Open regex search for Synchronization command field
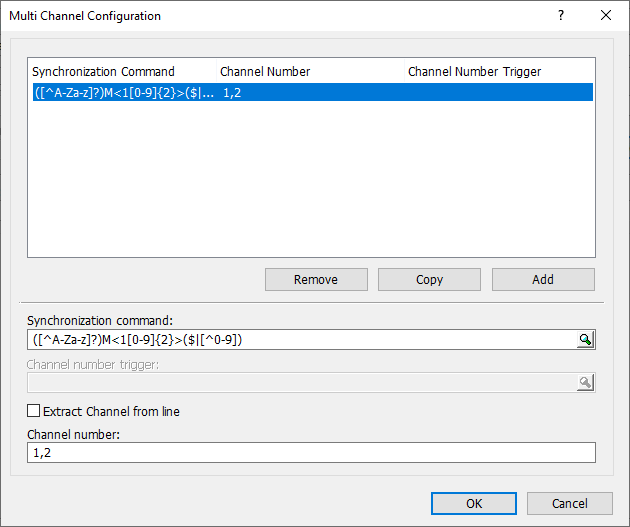This screenshot has width=630, height=527. (585, 340)
